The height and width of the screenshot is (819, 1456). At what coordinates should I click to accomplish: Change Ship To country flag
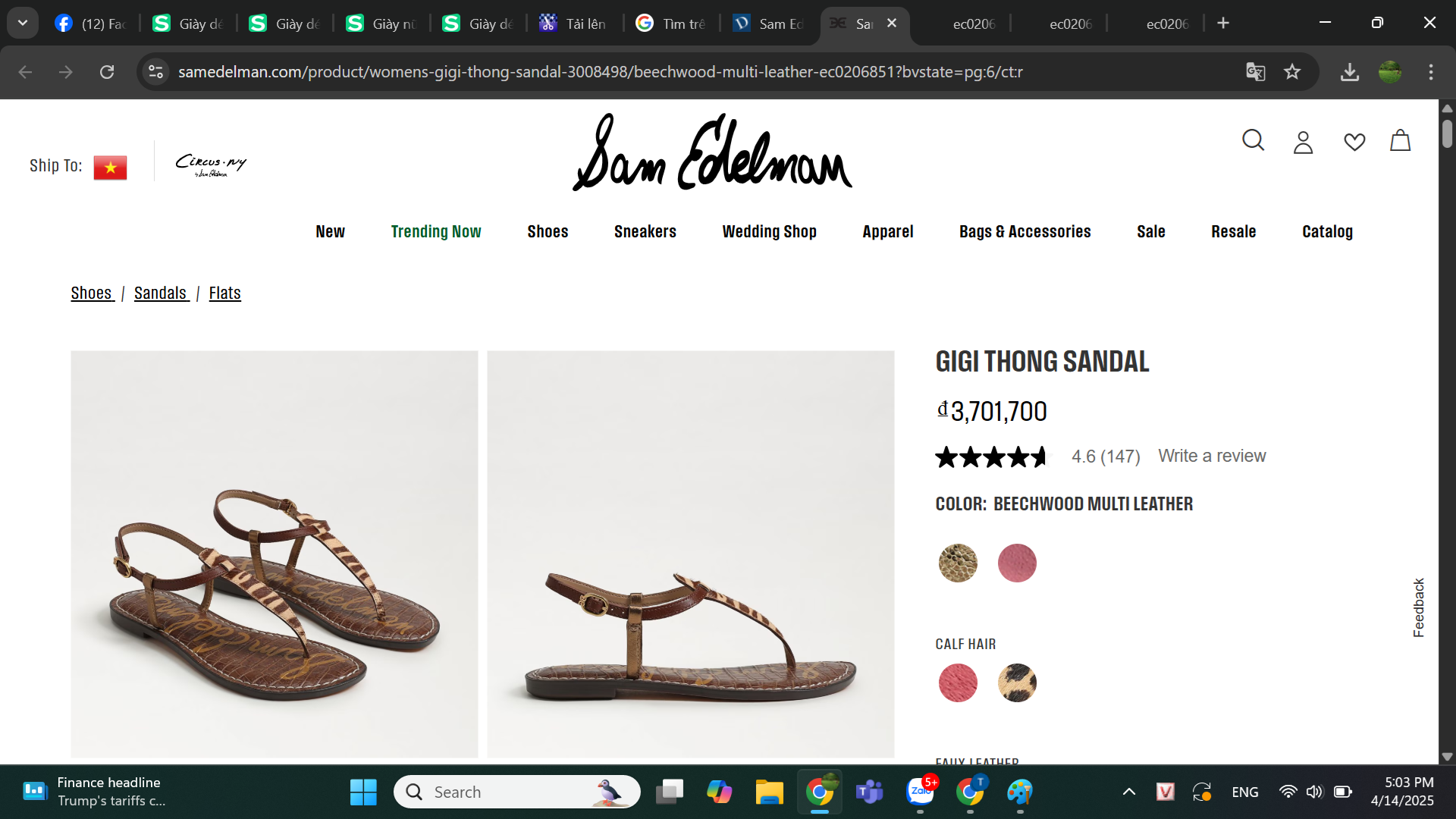110,167
